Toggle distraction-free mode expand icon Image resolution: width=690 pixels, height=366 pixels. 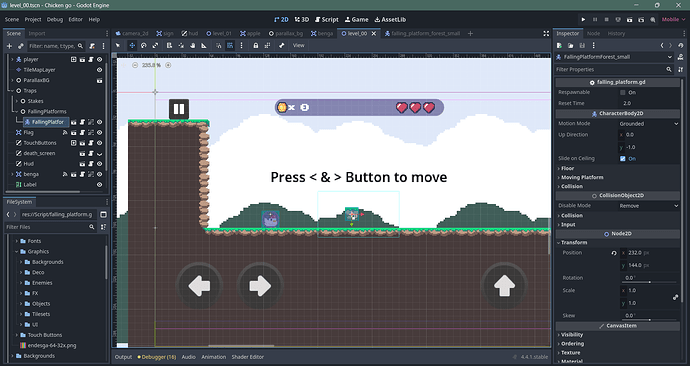click(x=546, y=33)
